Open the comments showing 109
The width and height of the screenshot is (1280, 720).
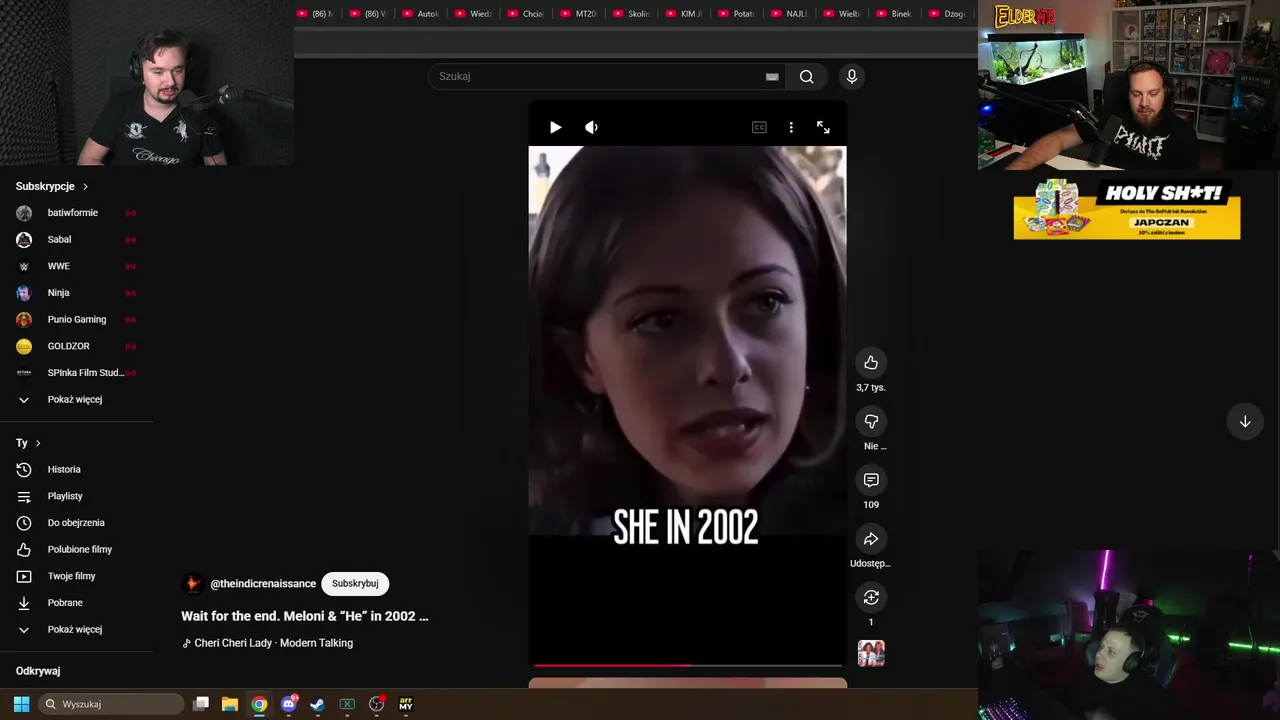pos(871,480)
